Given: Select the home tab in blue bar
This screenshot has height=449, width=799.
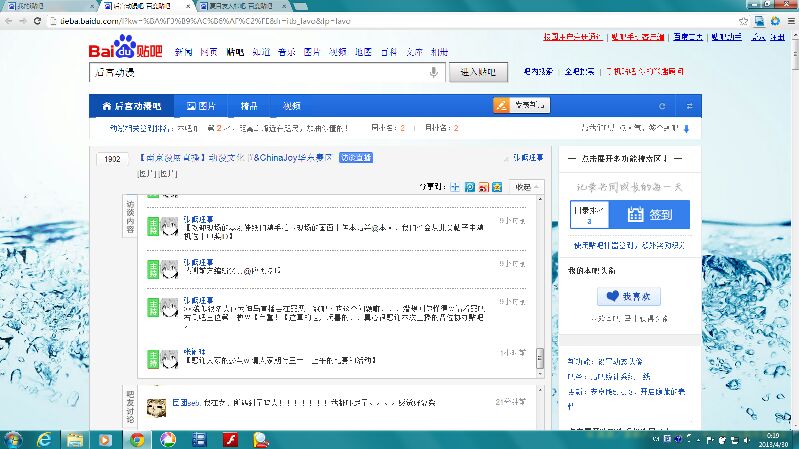Looking at the screenshot, I should tap(131, 106).
